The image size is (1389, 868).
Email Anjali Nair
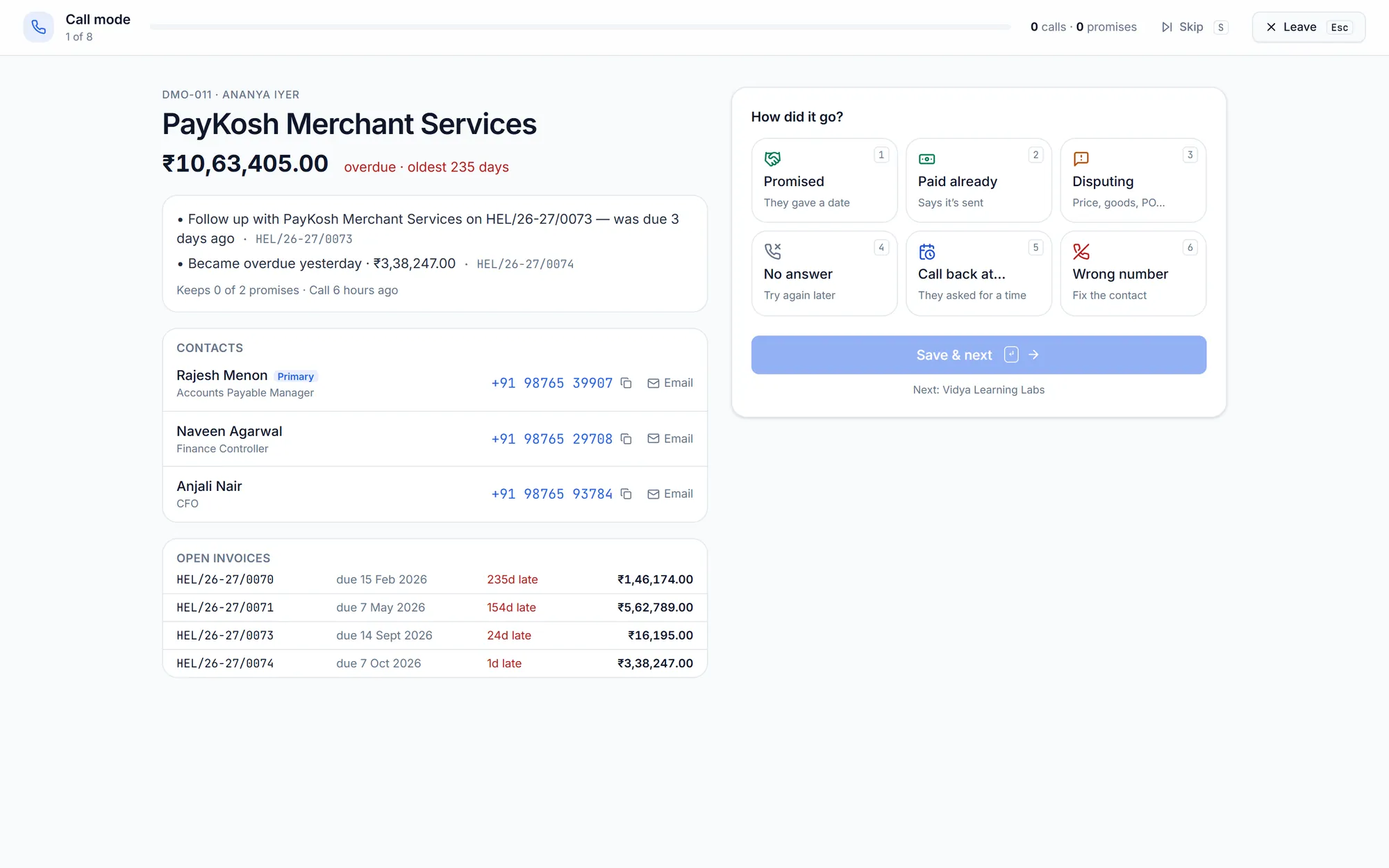coord(670,494)
